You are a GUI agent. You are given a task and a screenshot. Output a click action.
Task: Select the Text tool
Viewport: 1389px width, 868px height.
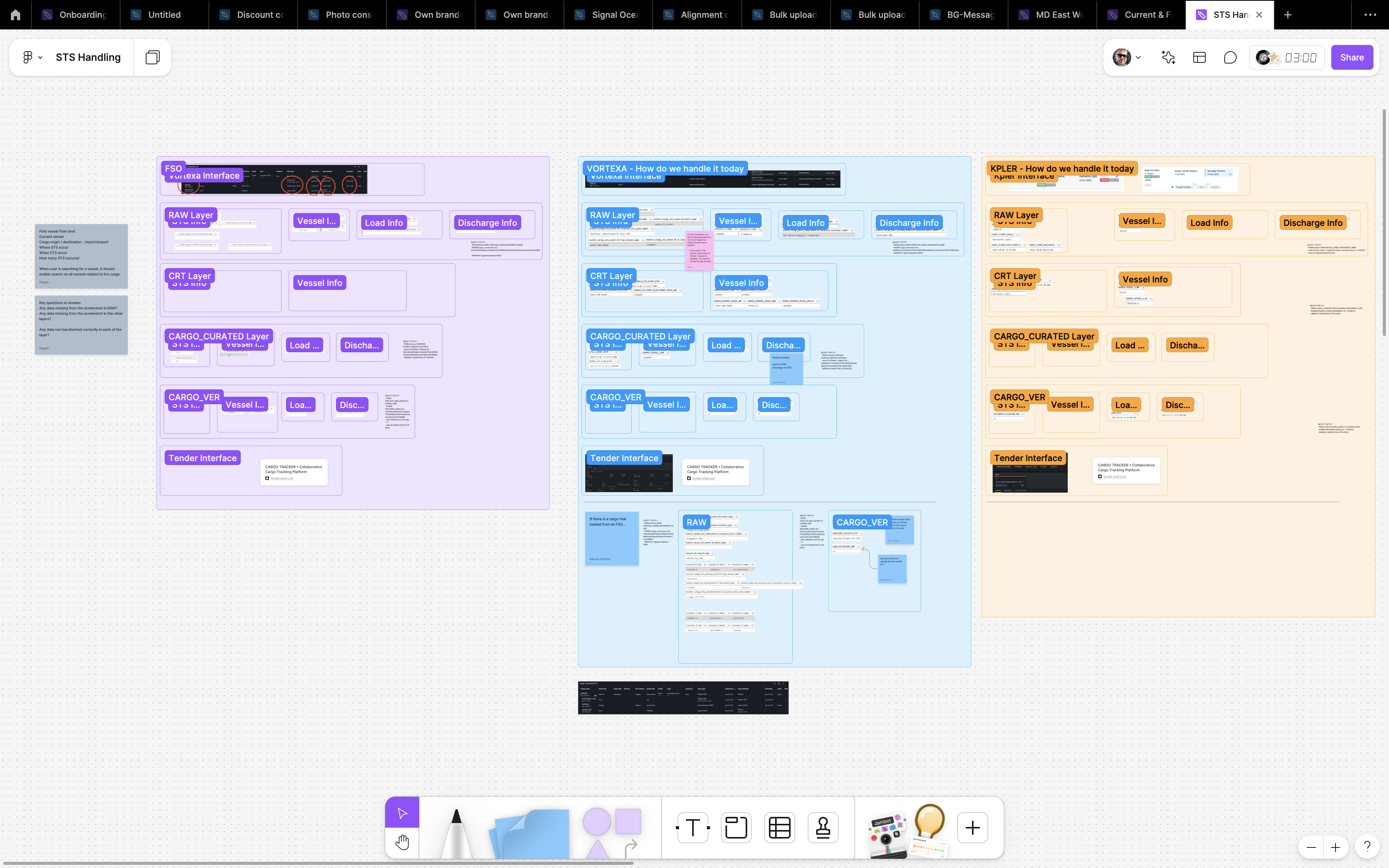pyautogui.click(x=693, y=828)
